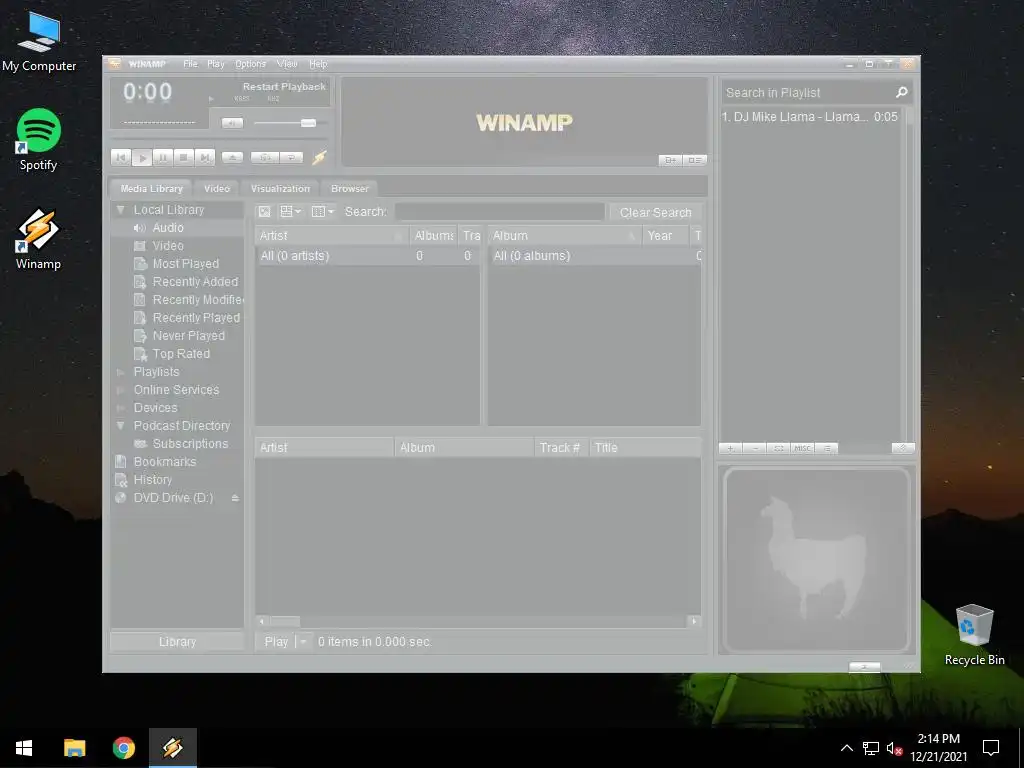Remove items with the playlist − button
The image size is (1024, 768).
tap(755, 448)
